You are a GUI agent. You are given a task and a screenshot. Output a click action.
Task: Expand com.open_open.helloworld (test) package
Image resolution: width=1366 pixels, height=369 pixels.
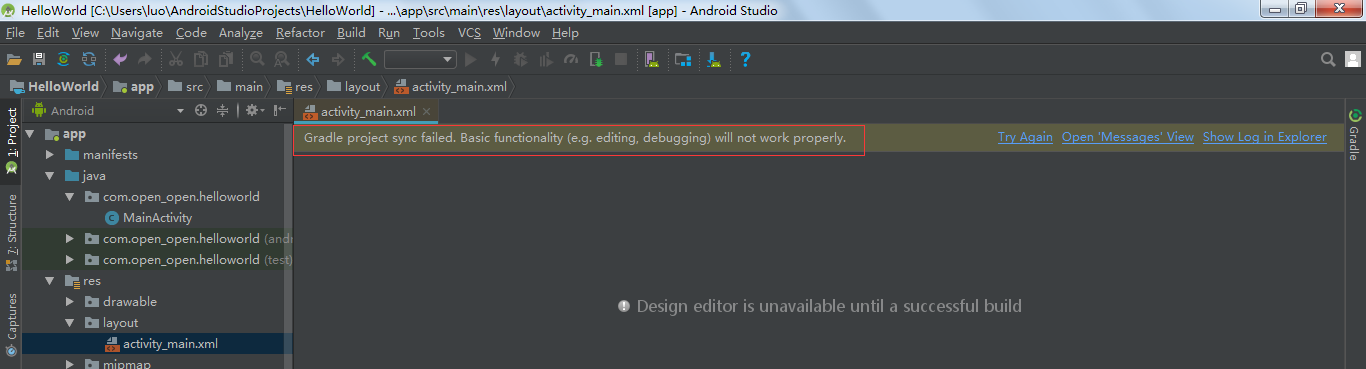70,260
